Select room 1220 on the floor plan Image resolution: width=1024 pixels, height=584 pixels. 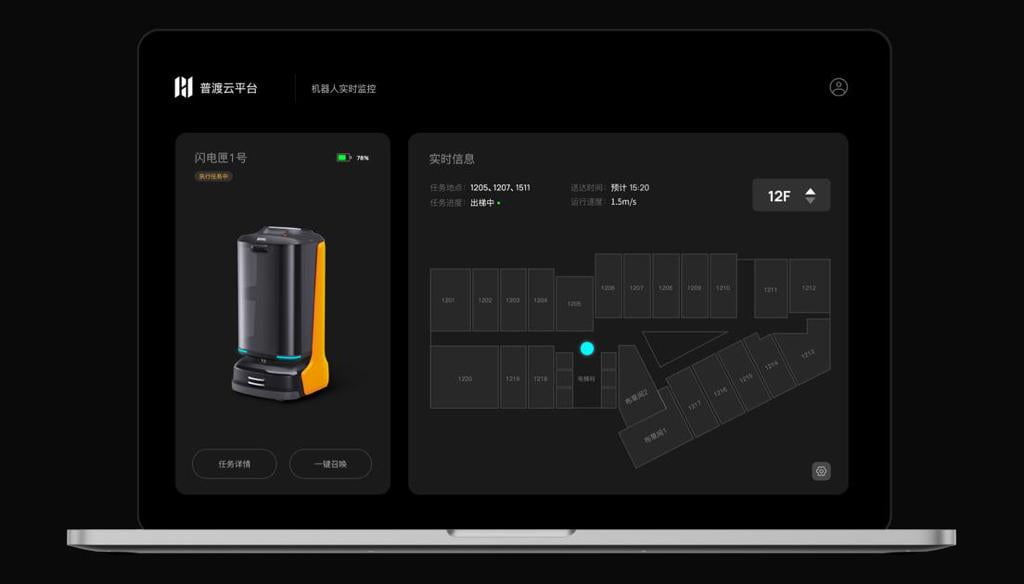464,378
